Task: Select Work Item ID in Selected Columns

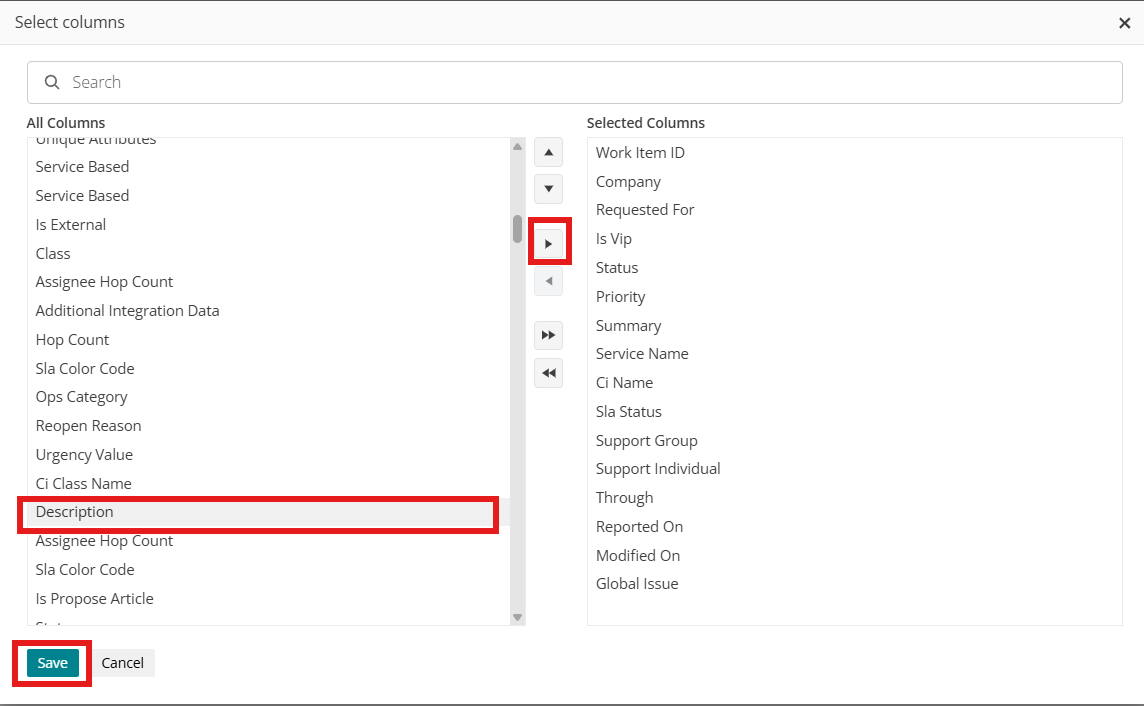Action: point(640,153)
